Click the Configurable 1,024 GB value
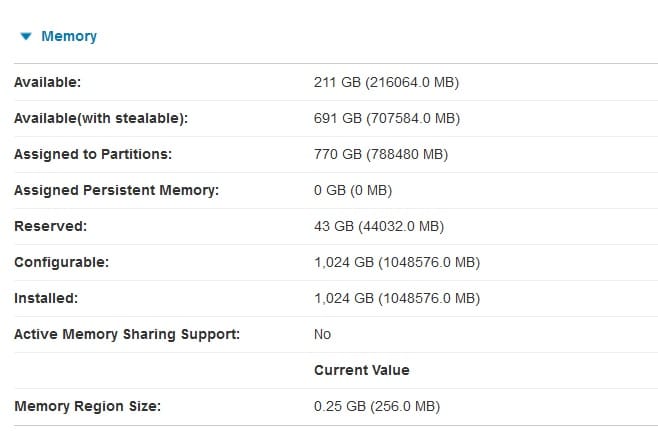This screenshot has width=658, height=438. pos(397,263)
